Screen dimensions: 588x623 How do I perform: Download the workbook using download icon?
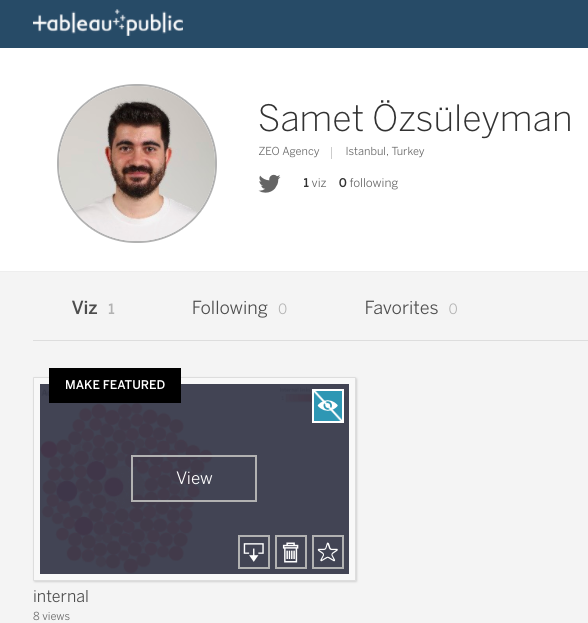pyautogui.click(x=254, y=552)
